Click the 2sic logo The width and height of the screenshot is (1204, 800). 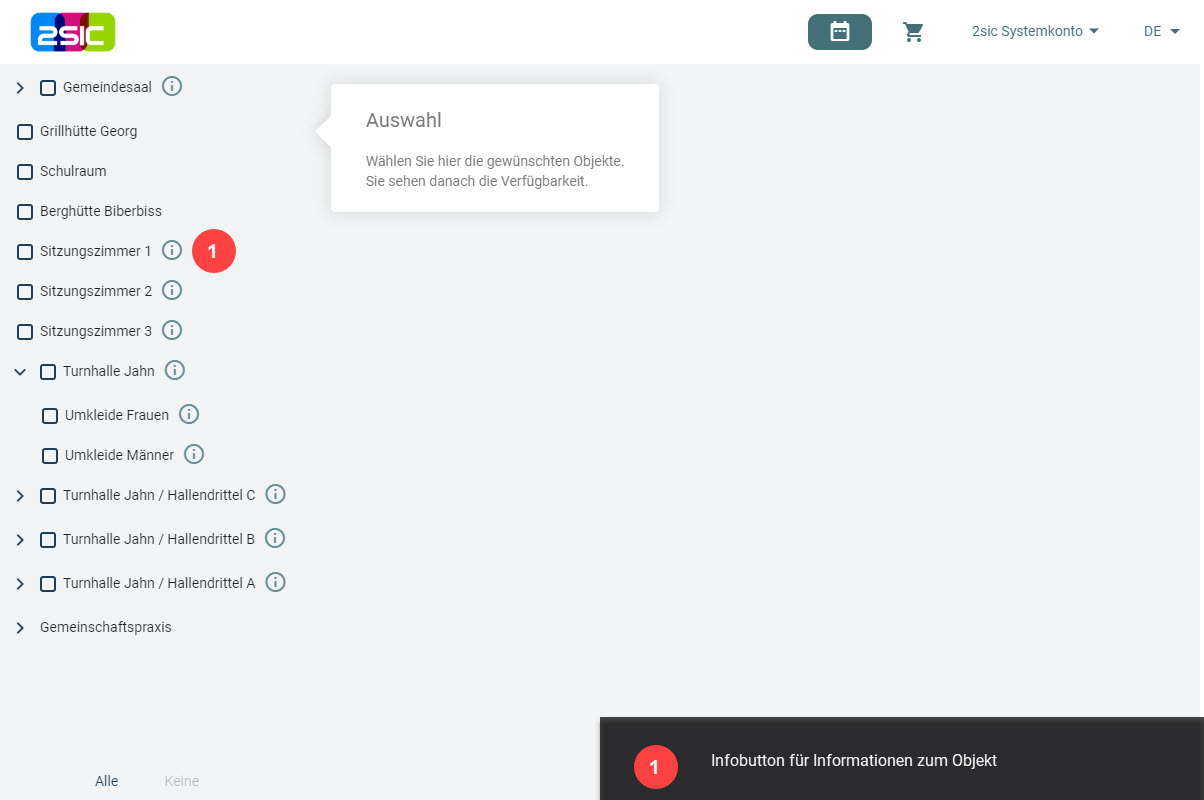tap(73, 32)
